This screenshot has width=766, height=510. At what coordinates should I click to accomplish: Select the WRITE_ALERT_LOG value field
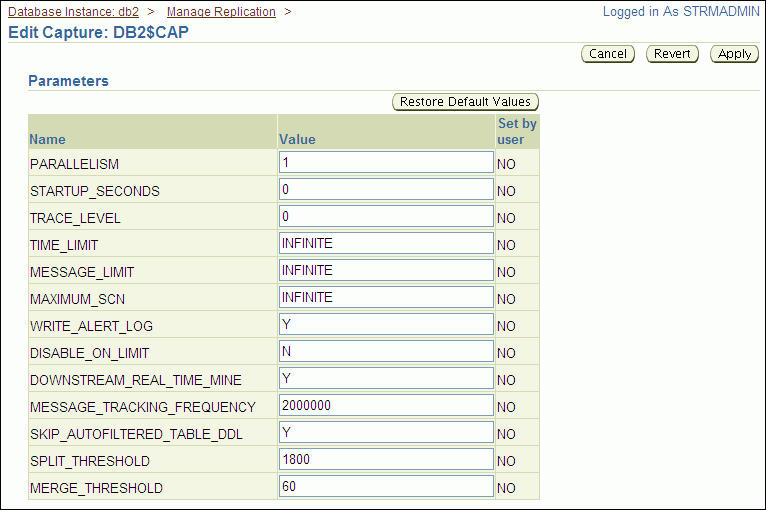tap(386, 324)
